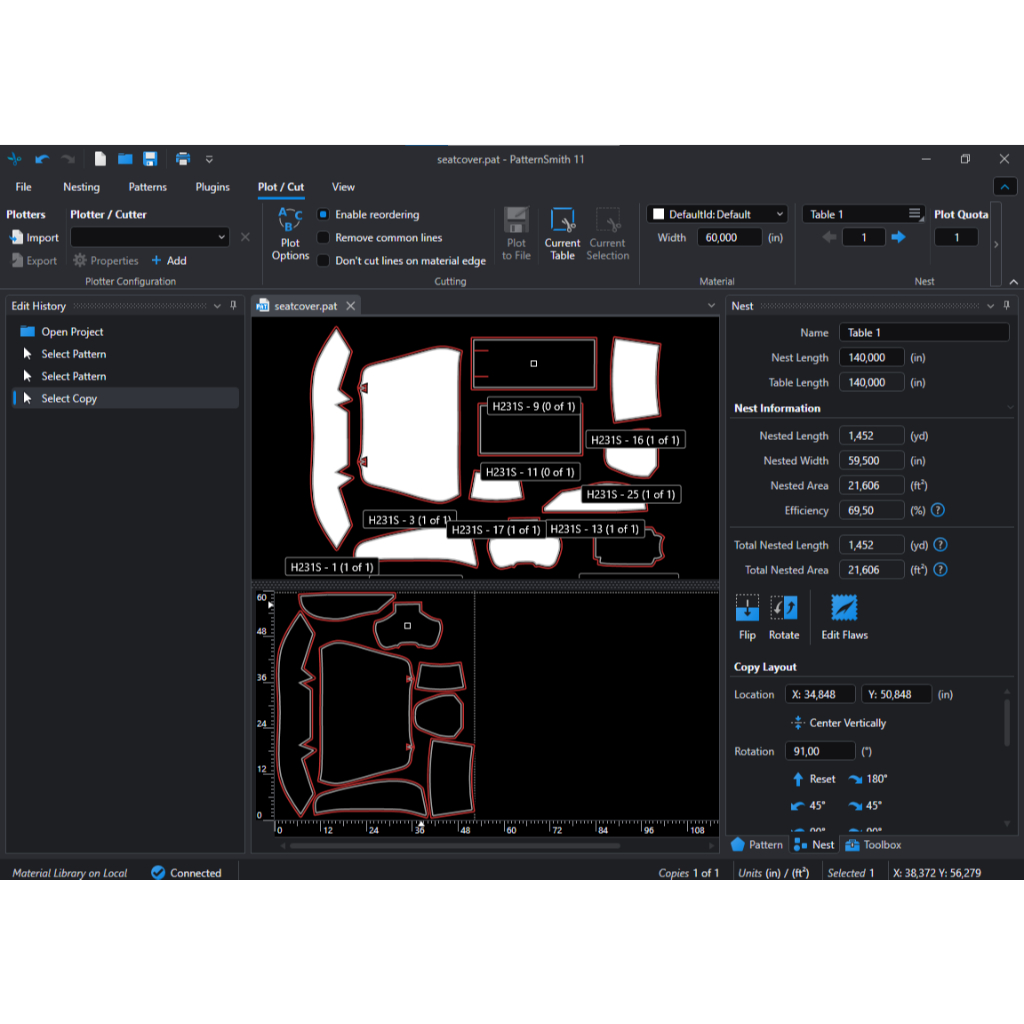Click the Rotation value field
The width and height of the screenshot is (1024, 1024).
(x=819, y=751)
